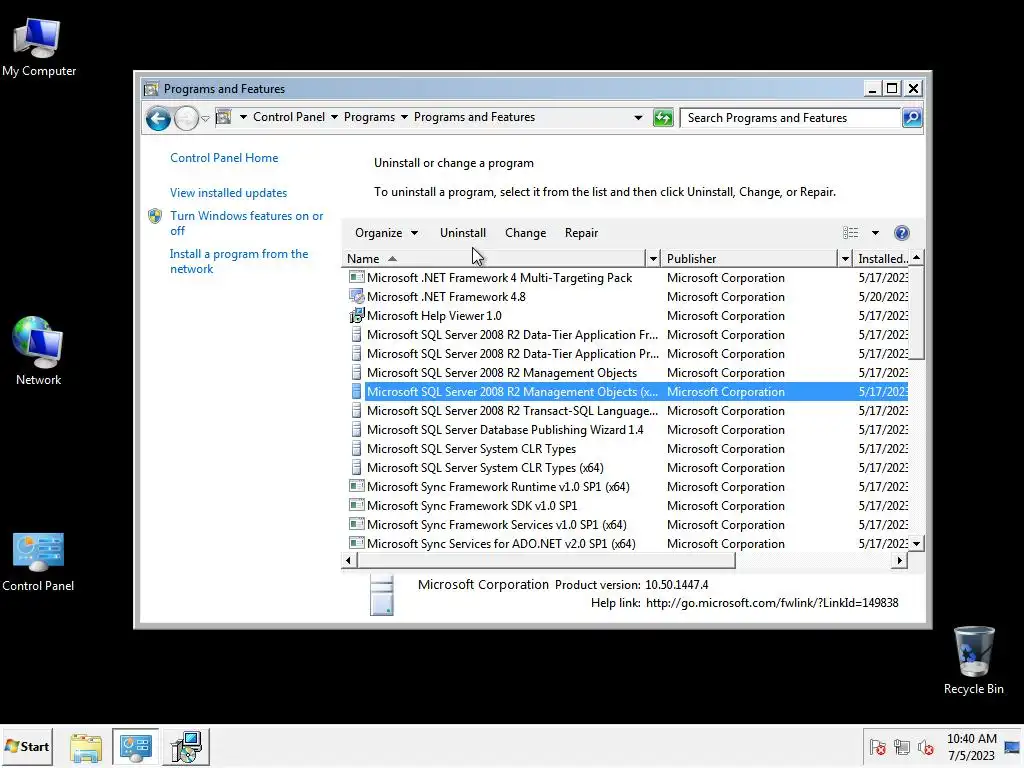This screenshot has height=768, width=1024.
Task: Open the recent pages dropdown arrow
Action: point(205,118)
